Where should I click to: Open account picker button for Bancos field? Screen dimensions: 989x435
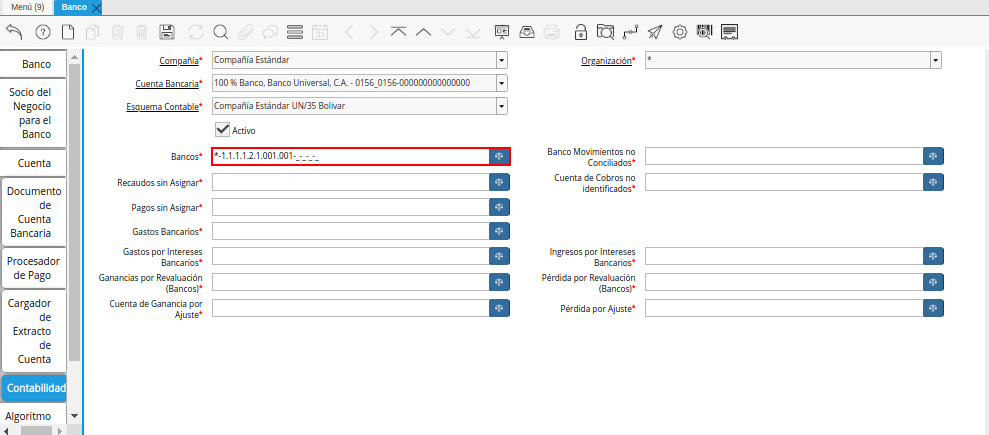[499, 157]
